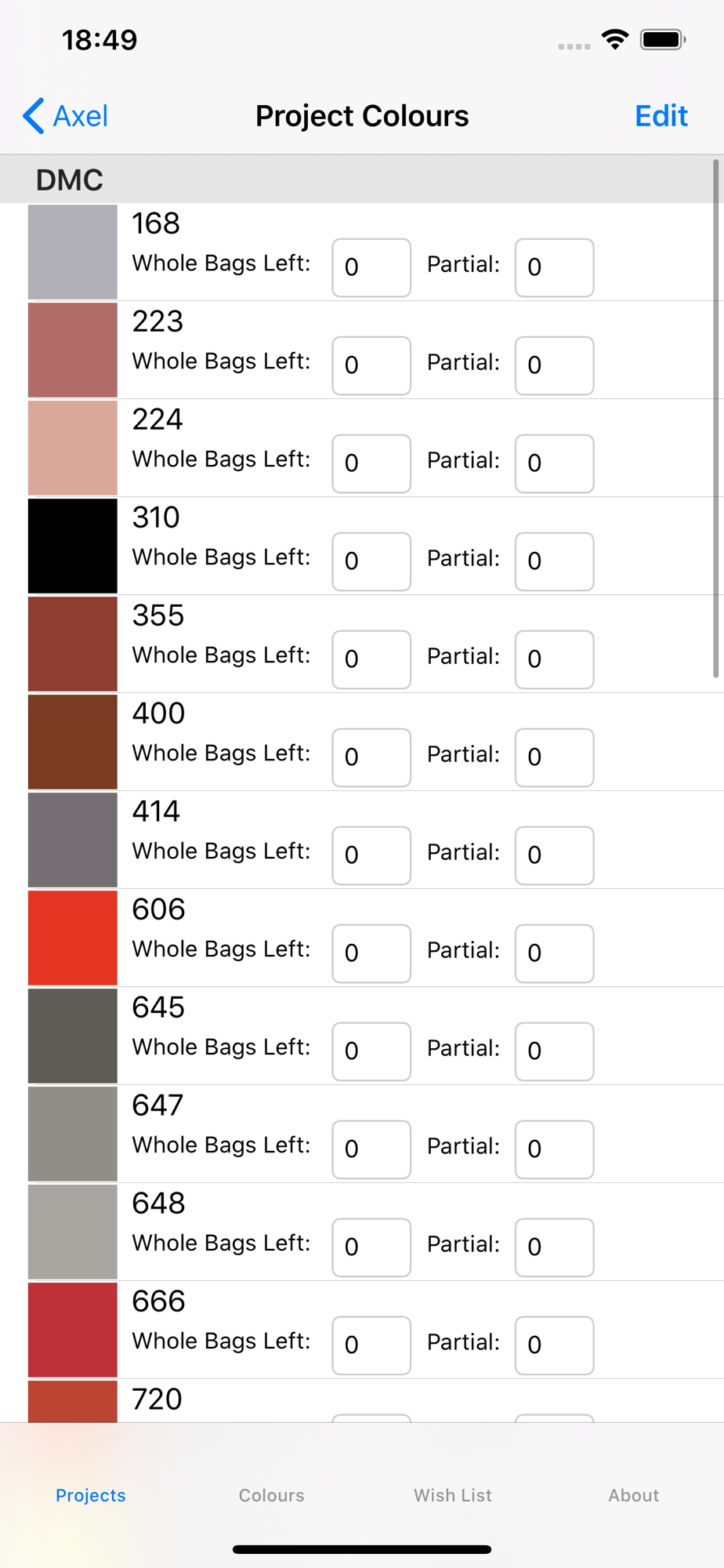Edit Whole Bags Left for colour 223
724x1568 pixels.
point(371,365)
